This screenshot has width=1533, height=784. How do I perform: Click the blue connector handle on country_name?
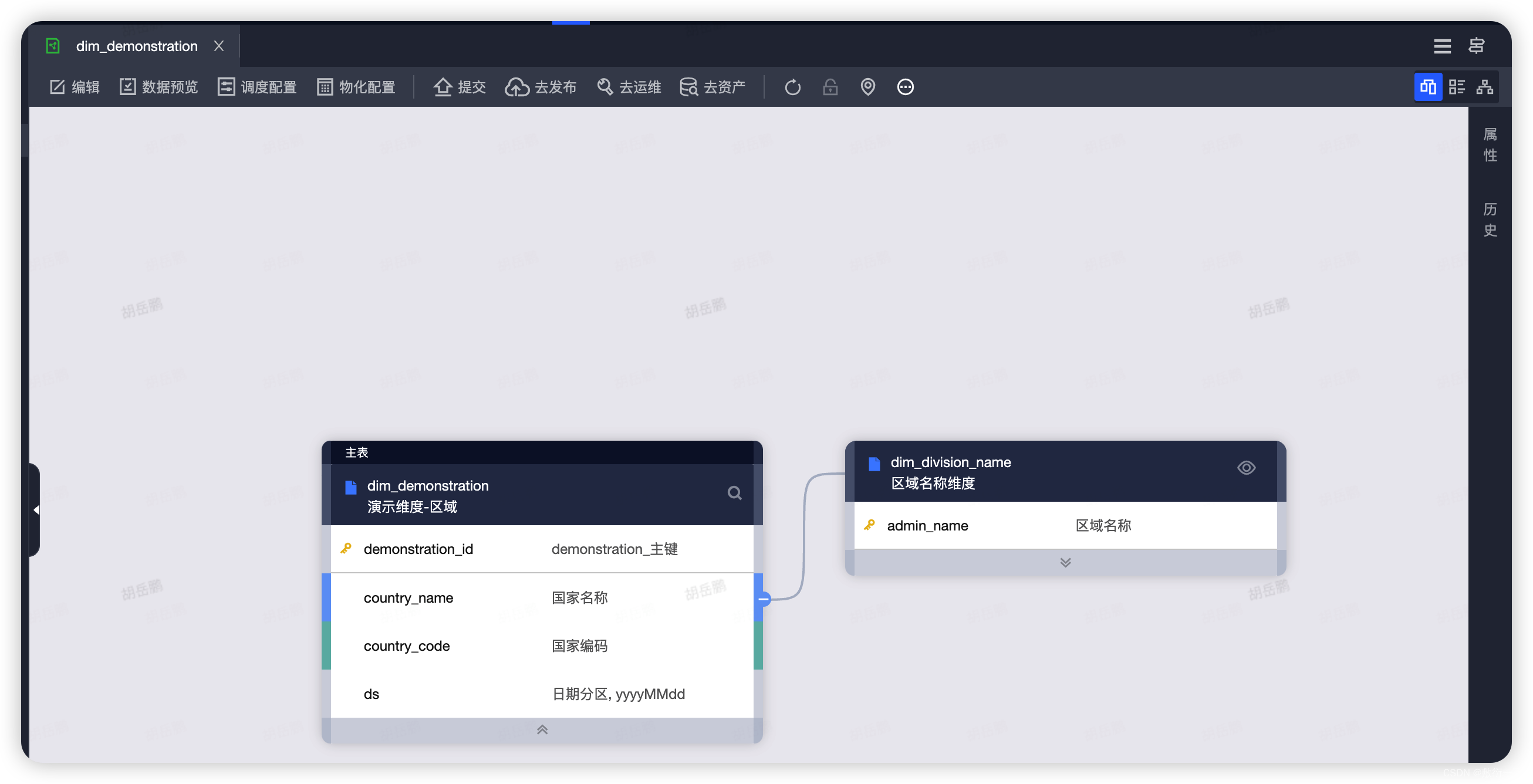[x=764, y=599]
